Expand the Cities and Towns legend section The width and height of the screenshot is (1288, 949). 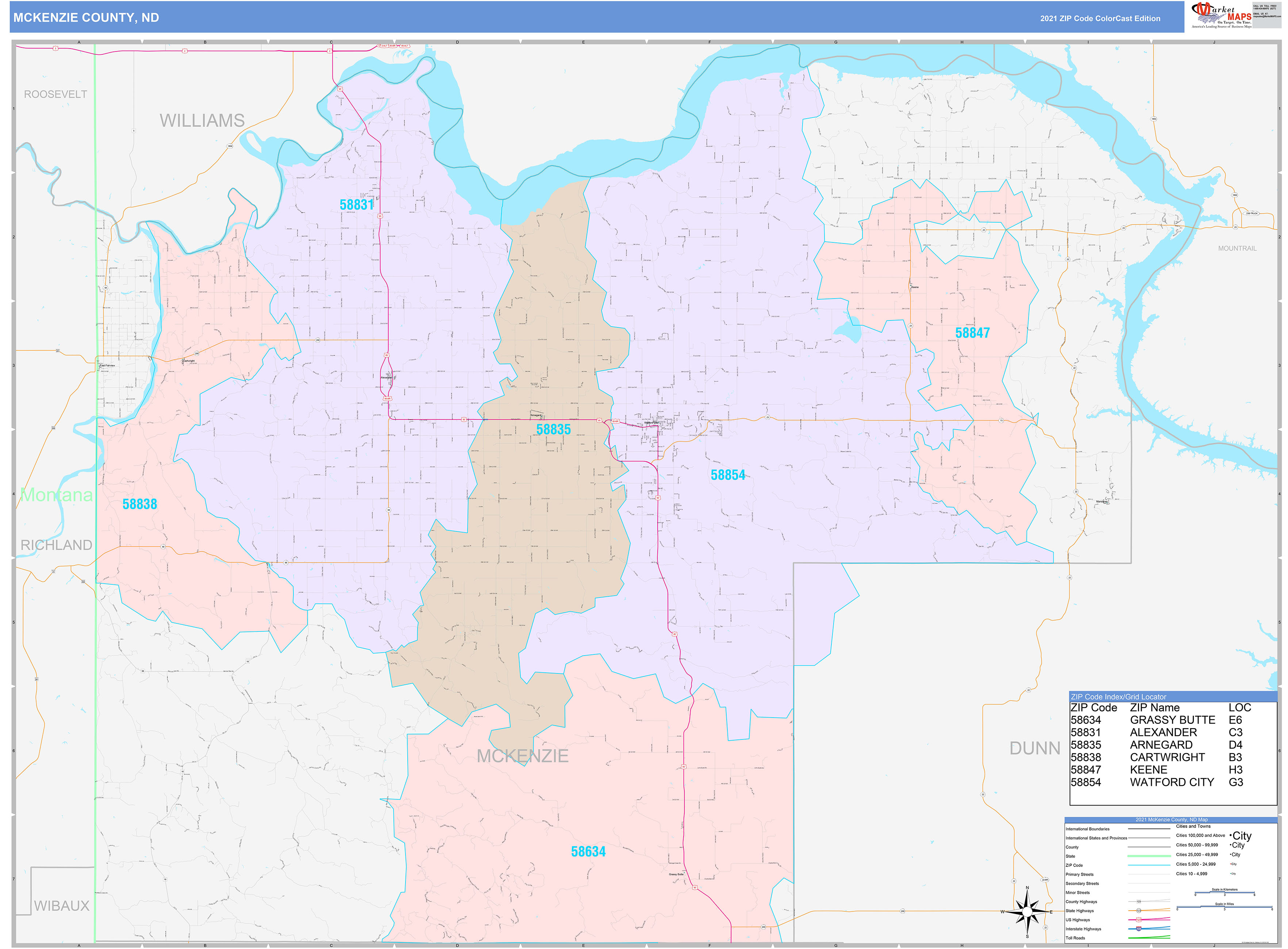[1193, 826]
